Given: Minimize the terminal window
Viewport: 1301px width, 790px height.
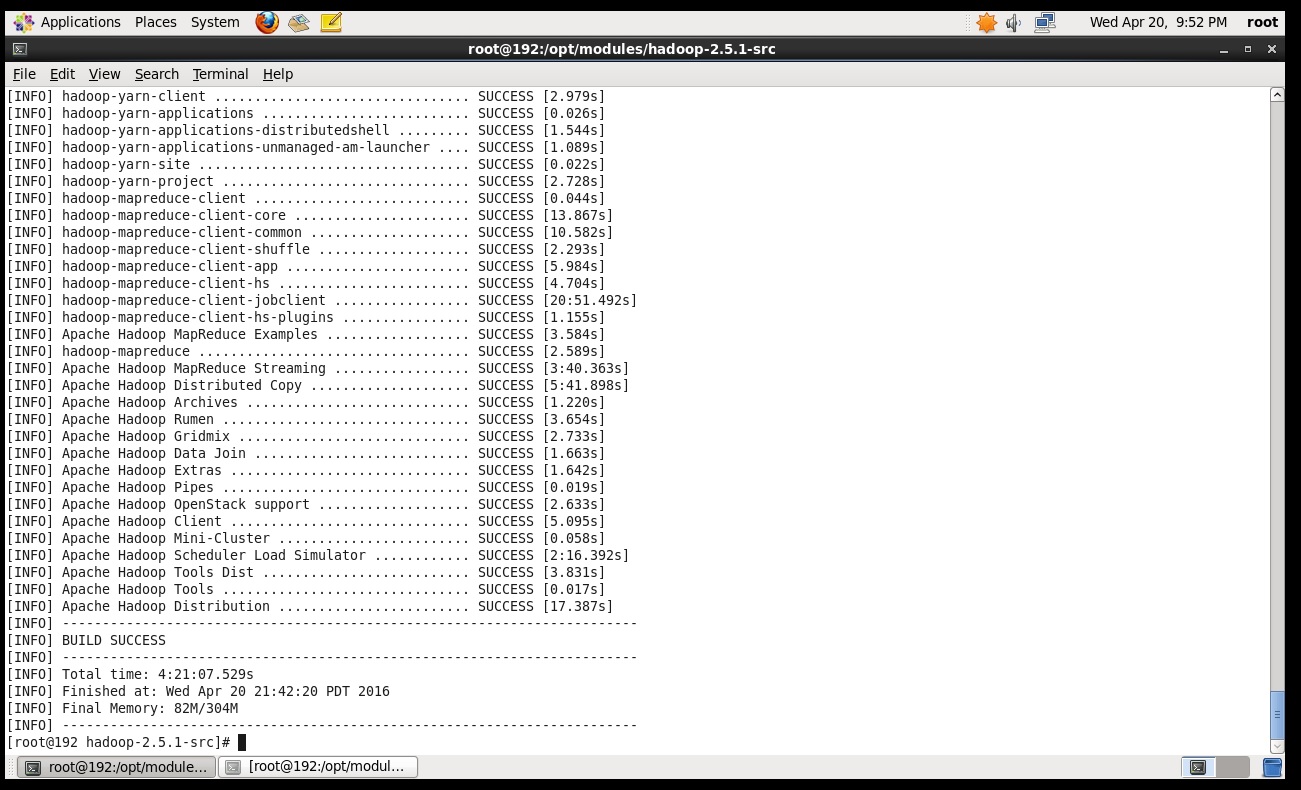Looking at the screenshot, I should 1223,49.
